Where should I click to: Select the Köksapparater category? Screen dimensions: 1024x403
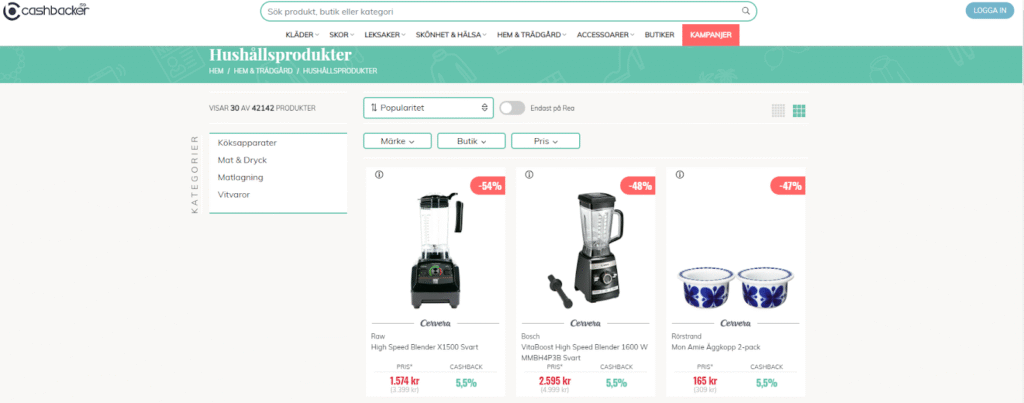tap(248, 142)
